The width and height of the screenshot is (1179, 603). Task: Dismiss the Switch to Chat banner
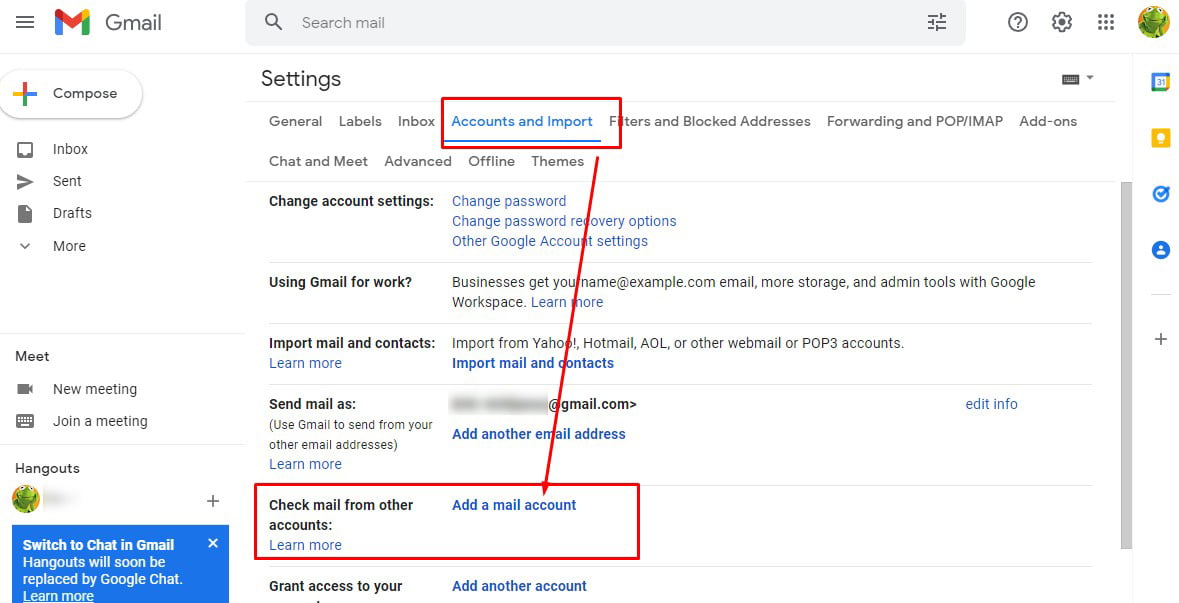(213, 543)
